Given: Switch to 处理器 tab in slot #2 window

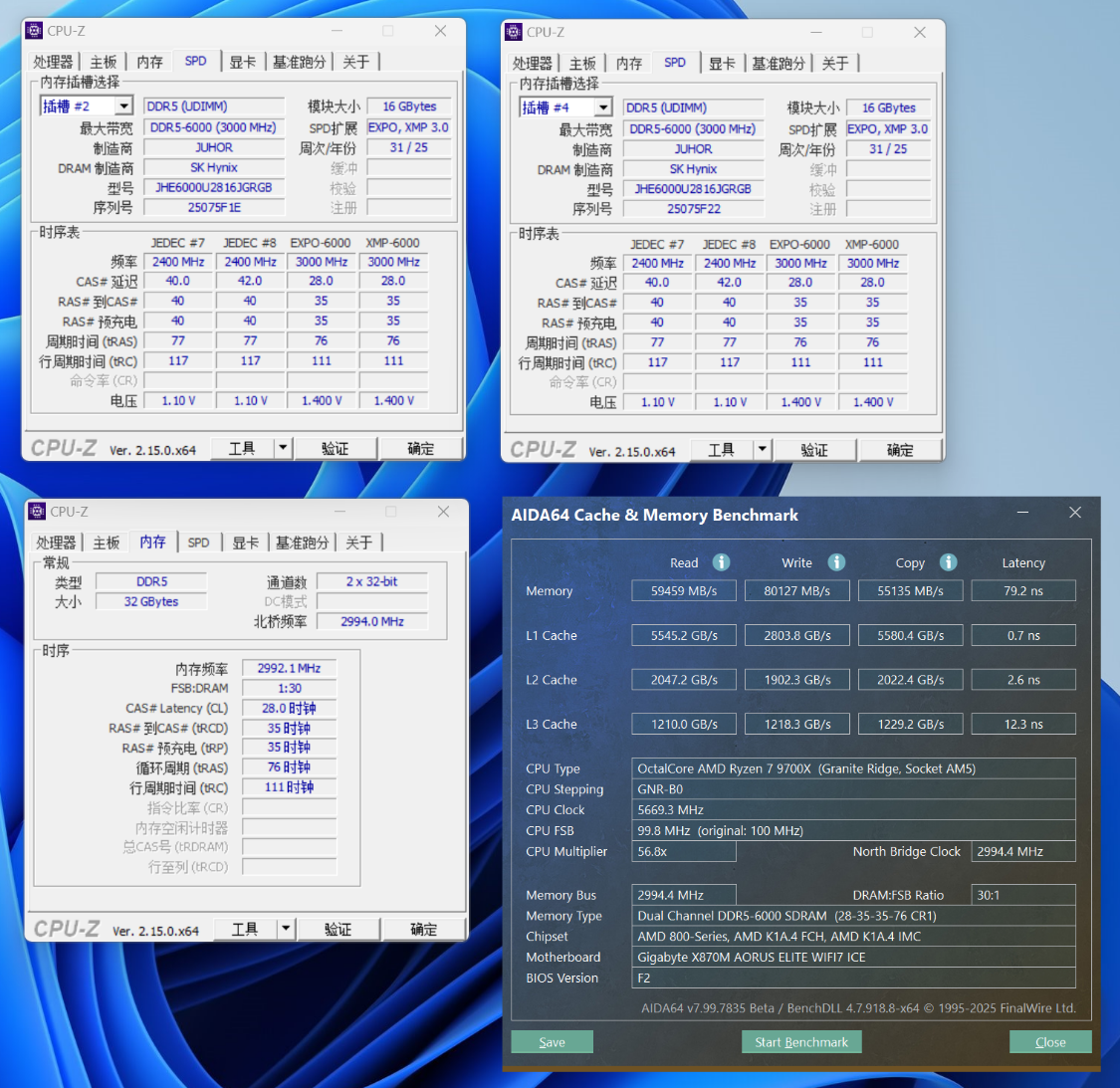Looking at the screenshot, I should 53,62.
